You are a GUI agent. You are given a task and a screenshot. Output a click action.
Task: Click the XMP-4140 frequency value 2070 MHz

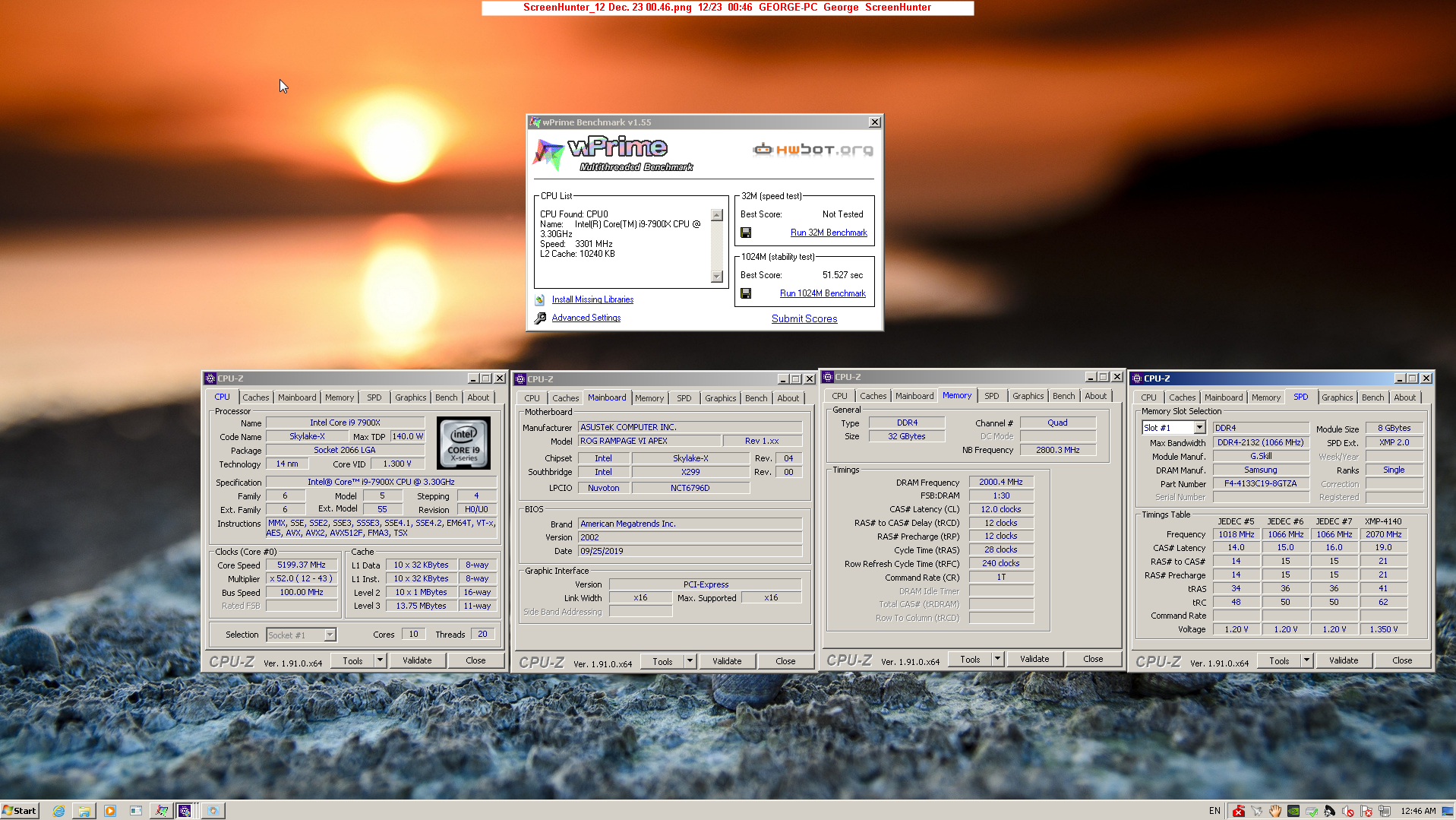1384,534
